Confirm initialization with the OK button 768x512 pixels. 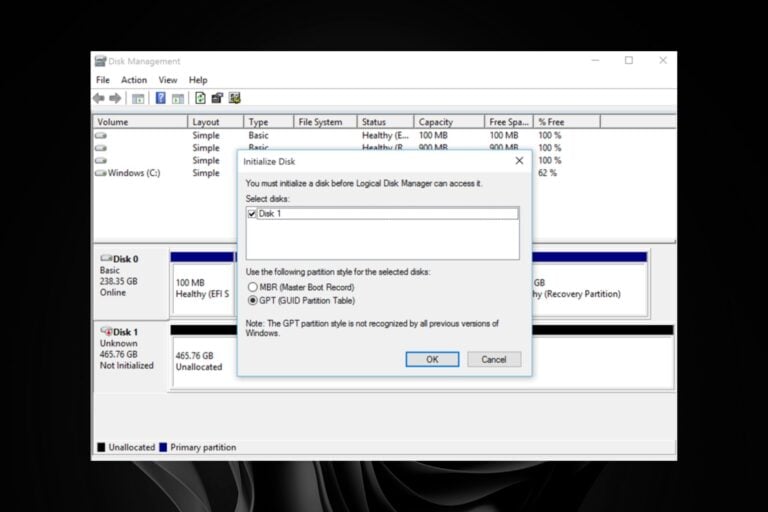[x=432, y=359]
